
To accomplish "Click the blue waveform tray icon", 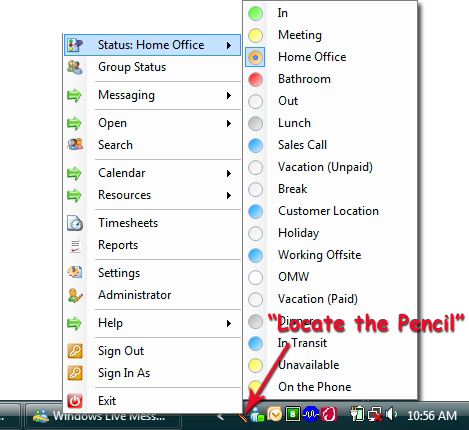I will [310, 415].
